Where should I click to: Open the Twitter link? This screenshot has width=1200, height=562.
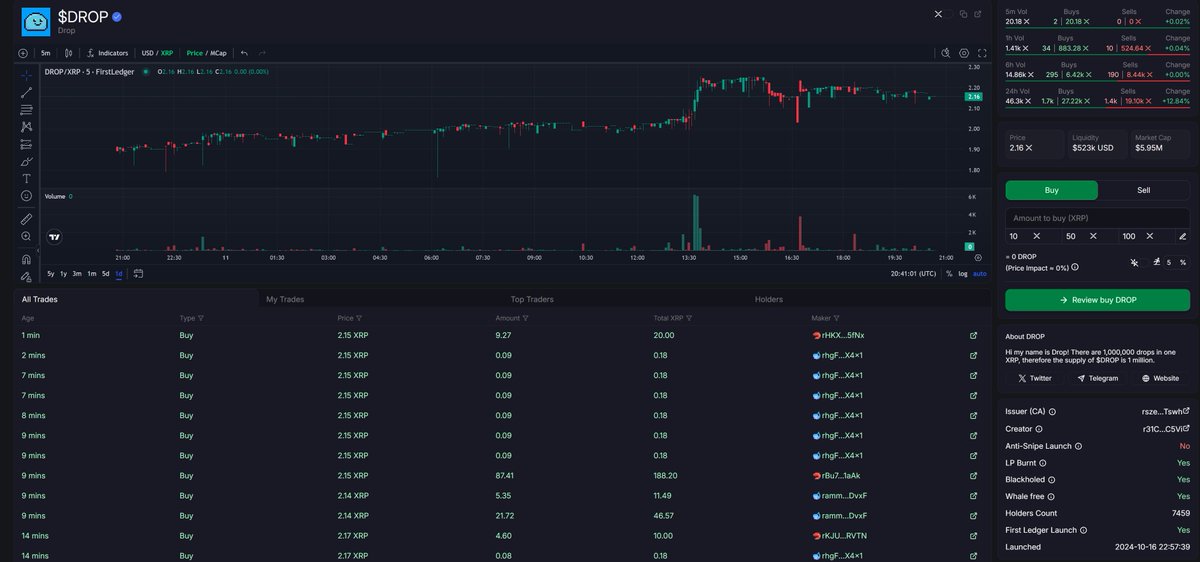[1035, 379]
